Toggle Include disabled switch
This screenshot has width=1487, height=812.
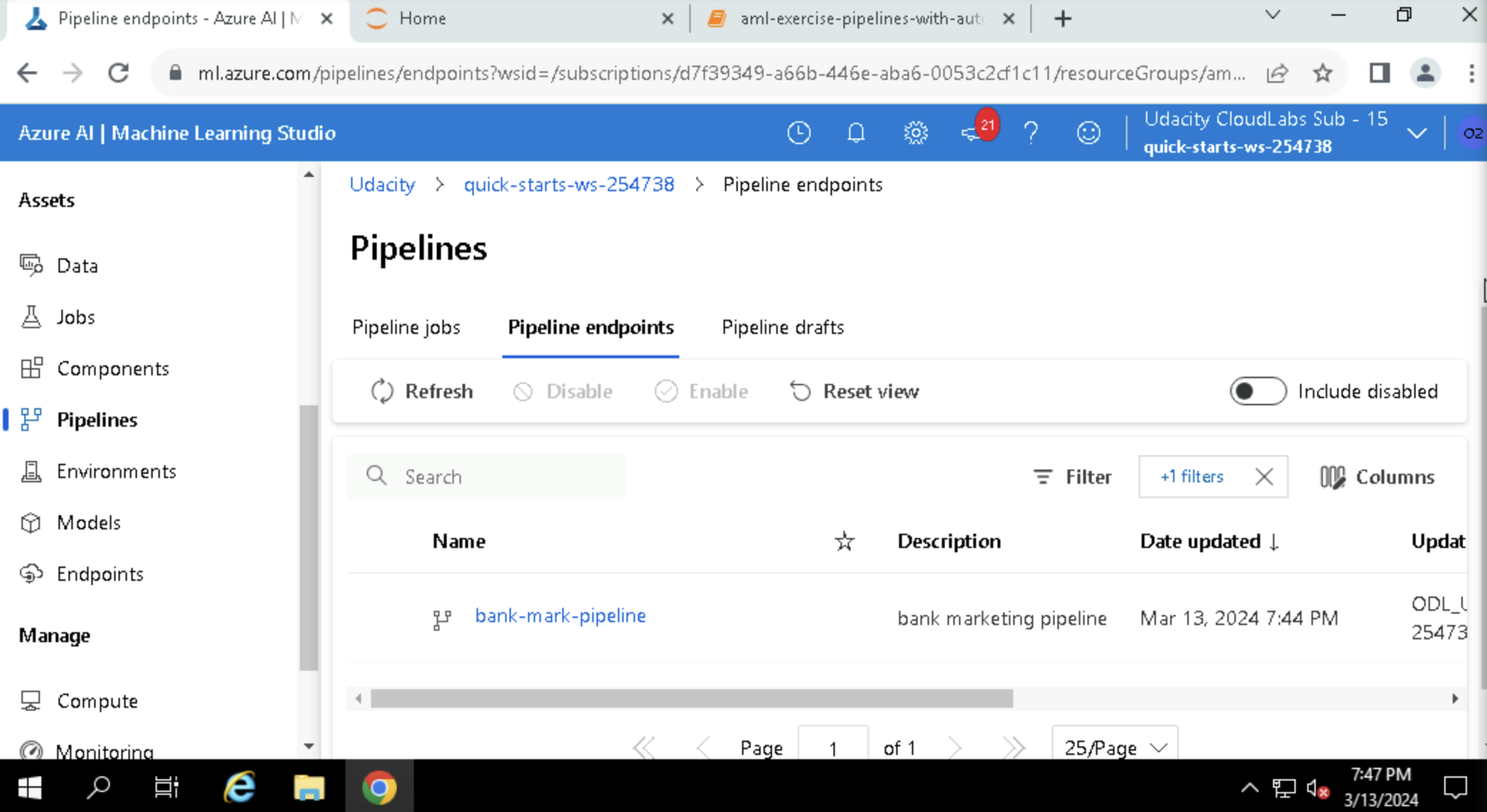1257,391
